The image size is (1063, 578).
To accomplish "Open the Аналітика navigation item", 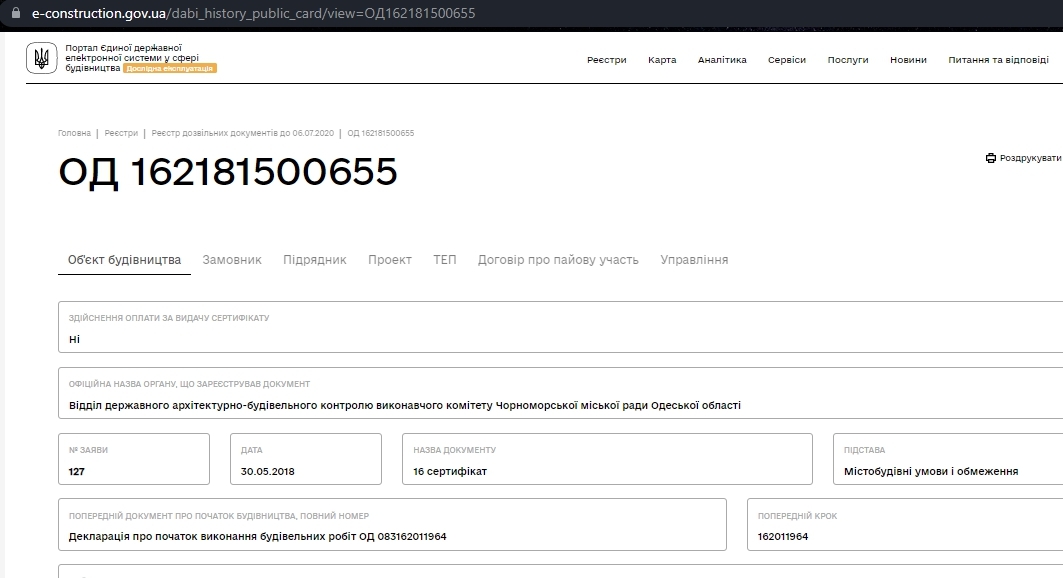I will pyautogui.click(x=722, y=60).
